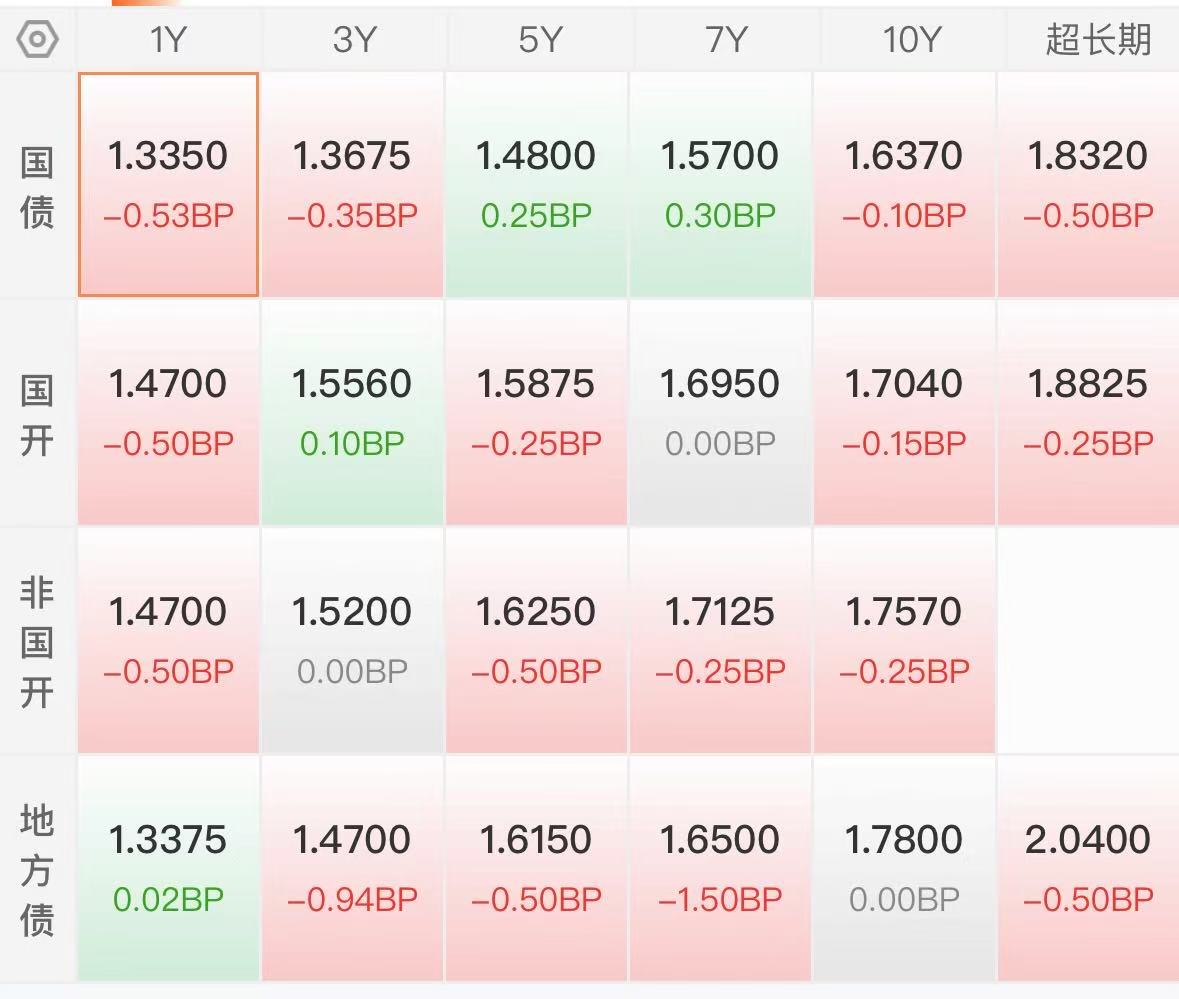Screen dimensions: 1179x999
Task: Select the 10Y maturity header
Action: pyautogui.click(x=911, y=39)
